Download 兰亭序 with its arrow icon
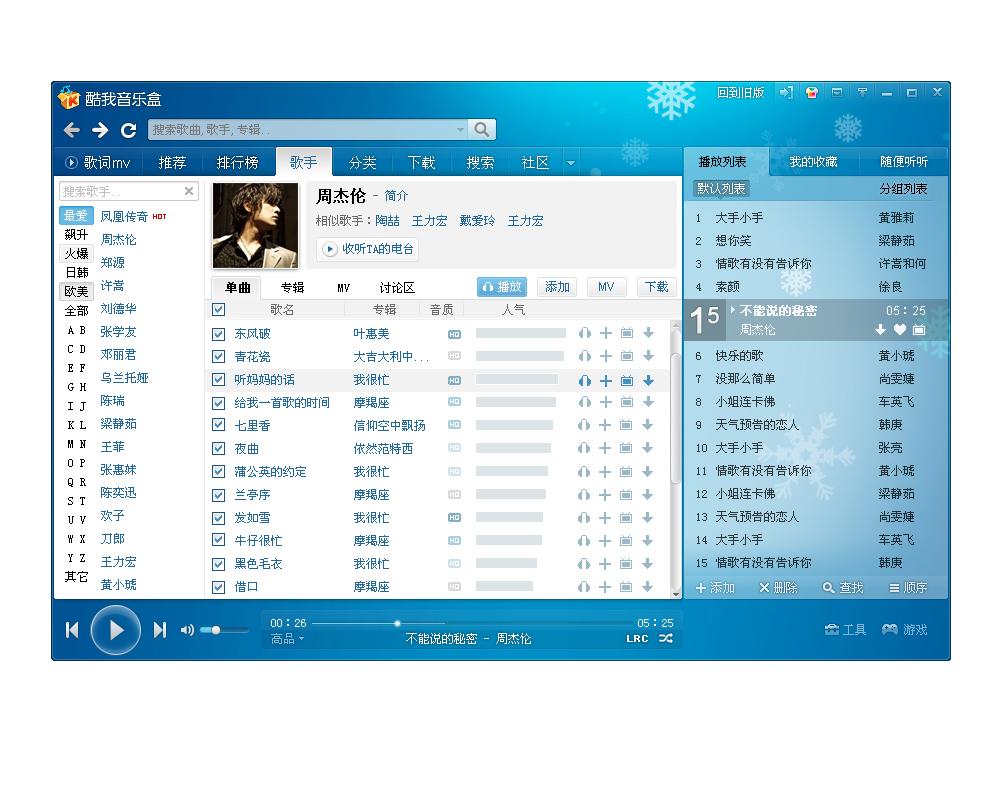The image size is (1000, 800). pyautogui.click(x=648, y=494)
